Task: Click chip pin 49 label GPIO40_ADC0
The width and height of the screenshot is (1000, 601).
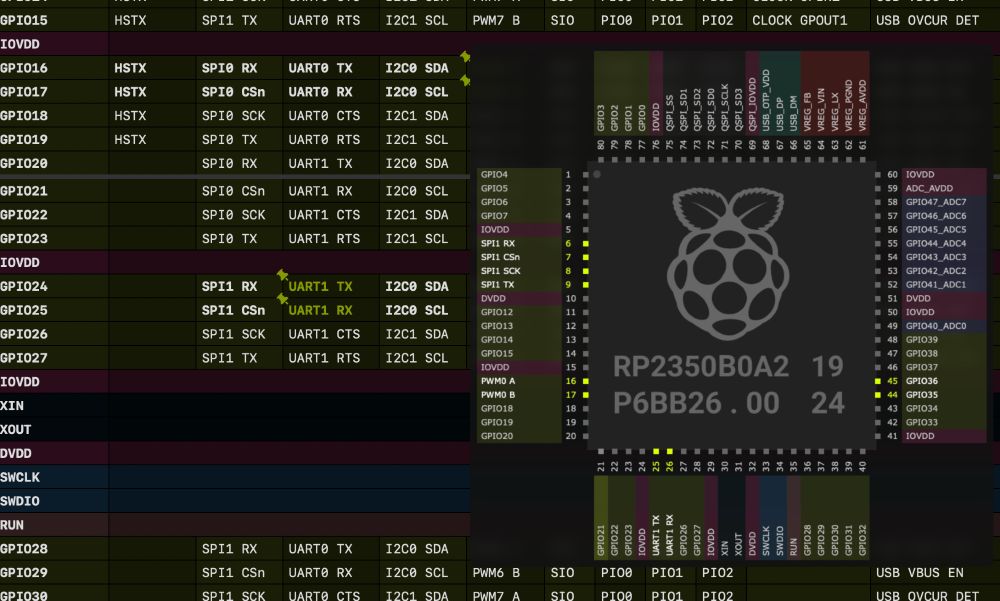Action: click(x=936, y=326)
